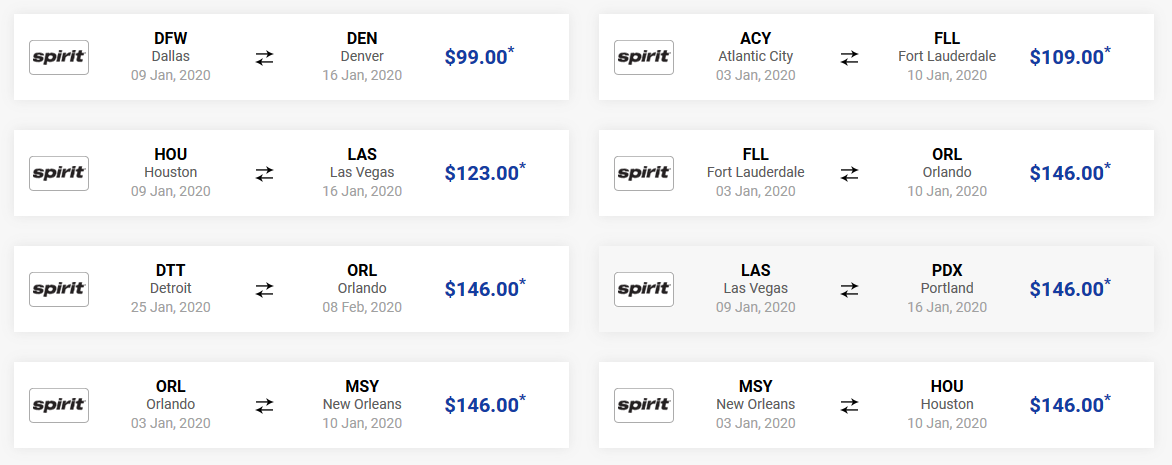Select the 08 Feb, 2020 return date
Image resolution: width=1172 pixels, height=465 pixels.
point(362,307)
